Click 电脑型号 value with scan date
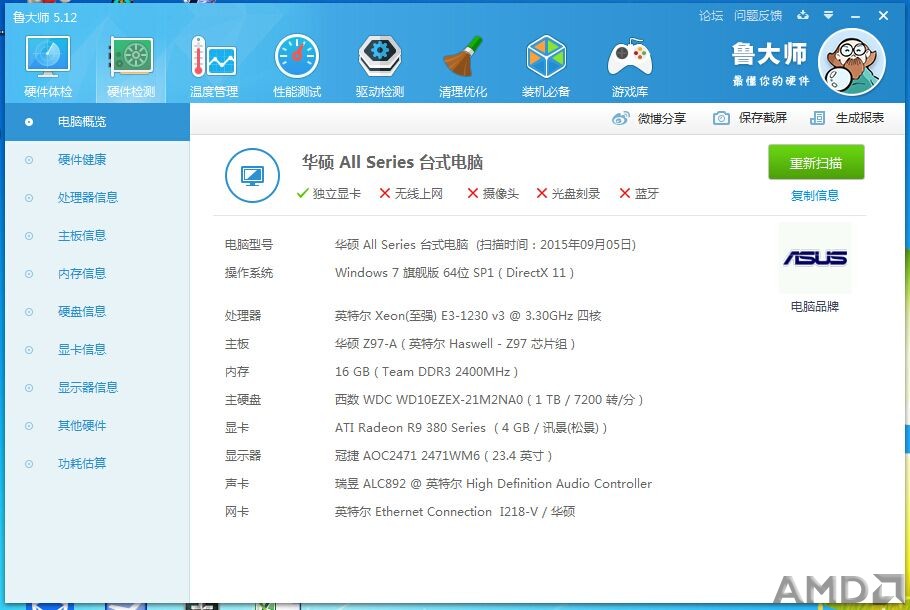The height and width of the screenshot is (610, 910). [485, 245]
